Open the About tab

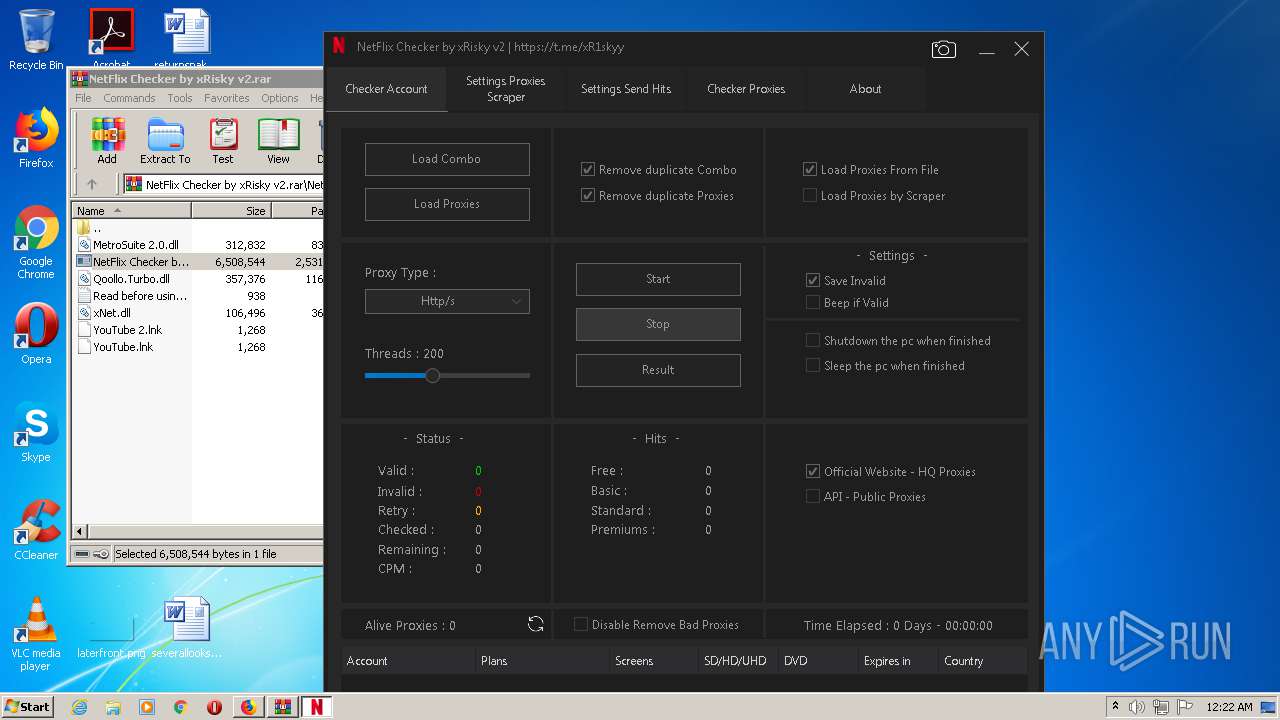point(865,88)
